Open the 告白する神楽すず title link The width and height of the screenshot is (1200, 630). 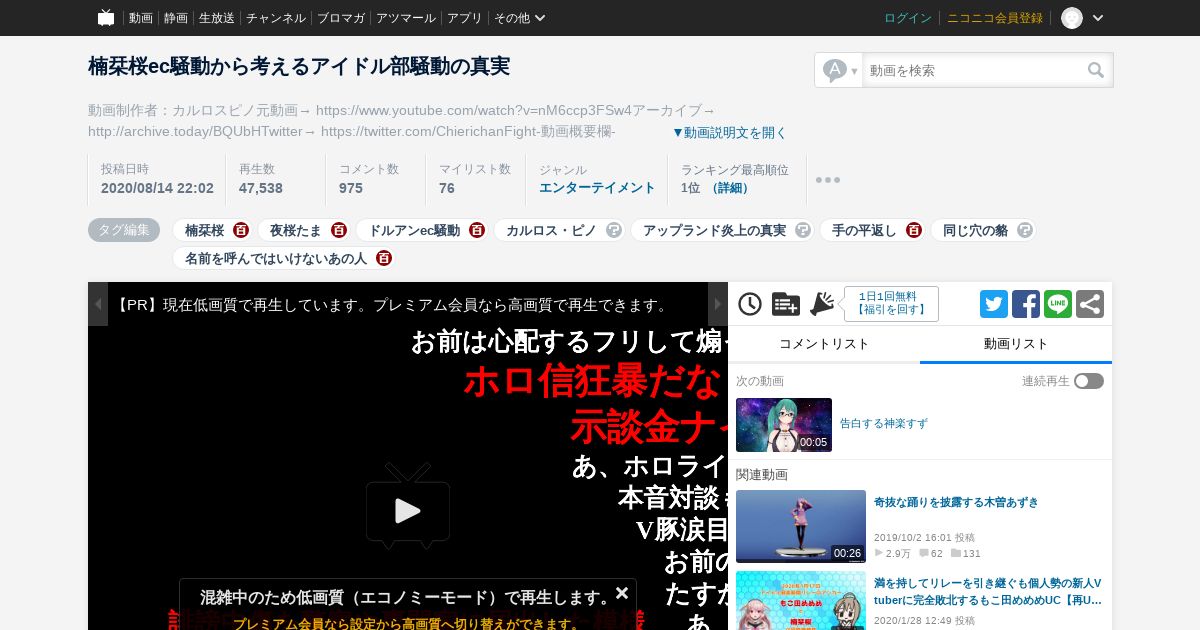click(884, 424)
